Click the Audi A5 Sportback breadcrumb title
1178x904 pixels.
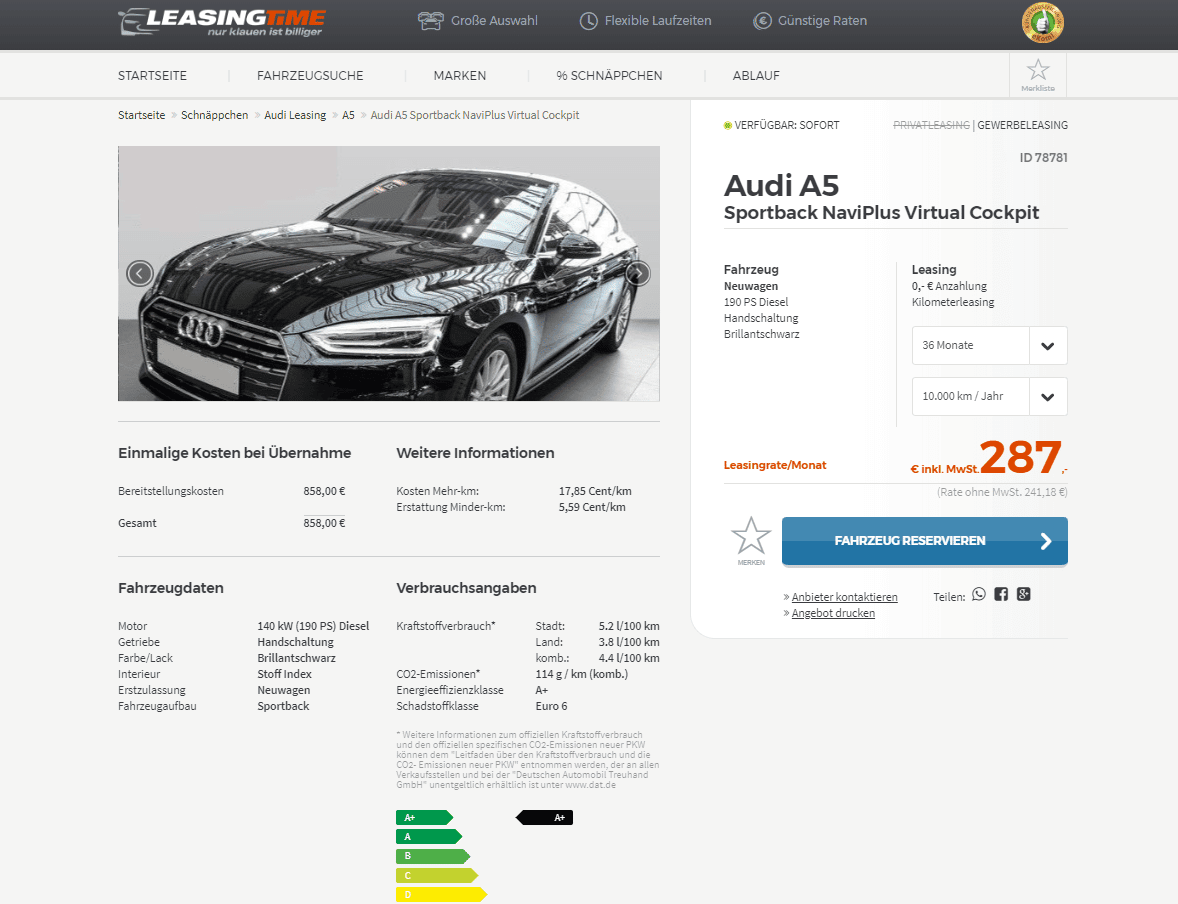475,115
